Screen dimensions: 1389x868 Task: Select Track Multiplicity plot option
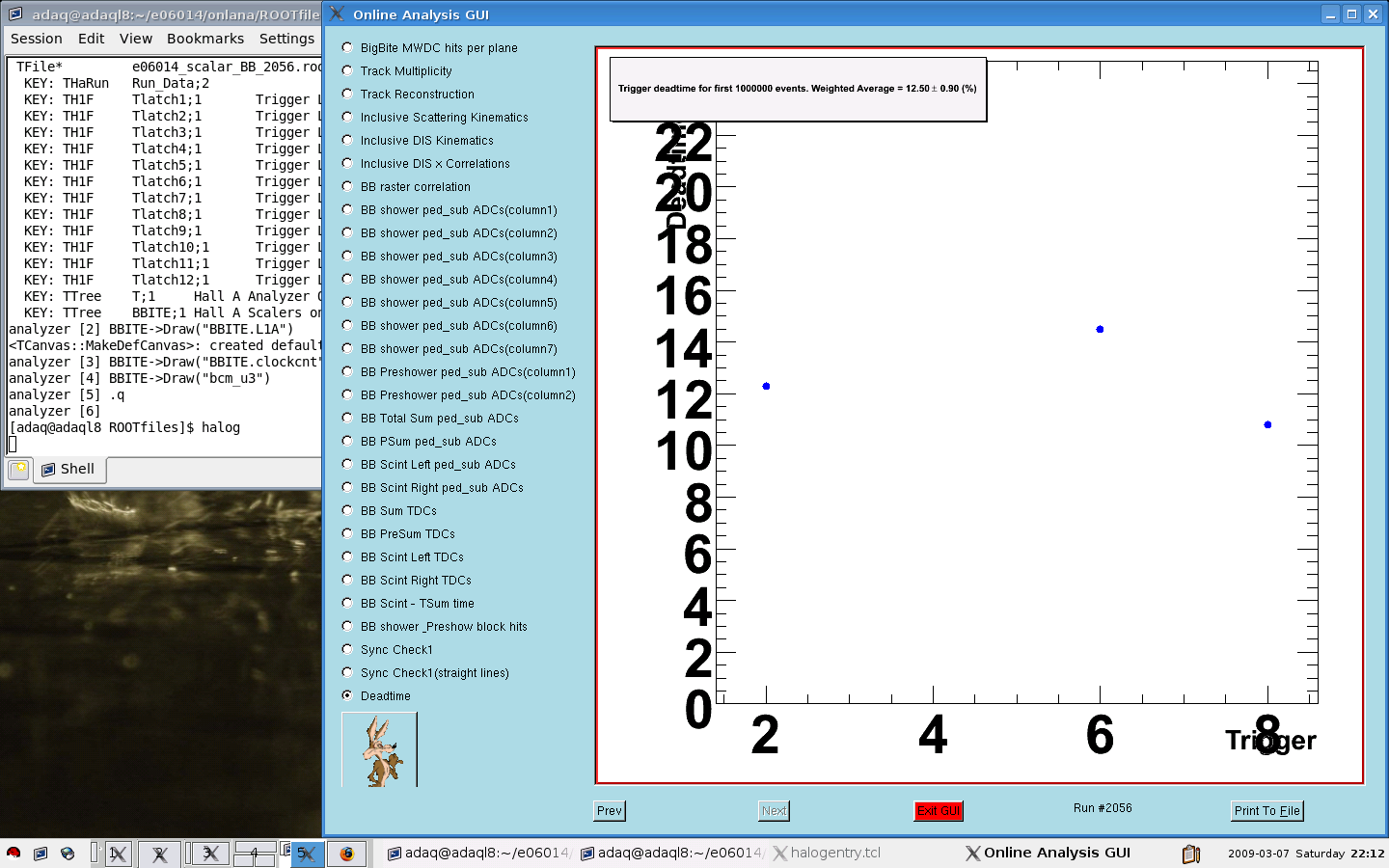pyautogui.click(x=397, y=70)
